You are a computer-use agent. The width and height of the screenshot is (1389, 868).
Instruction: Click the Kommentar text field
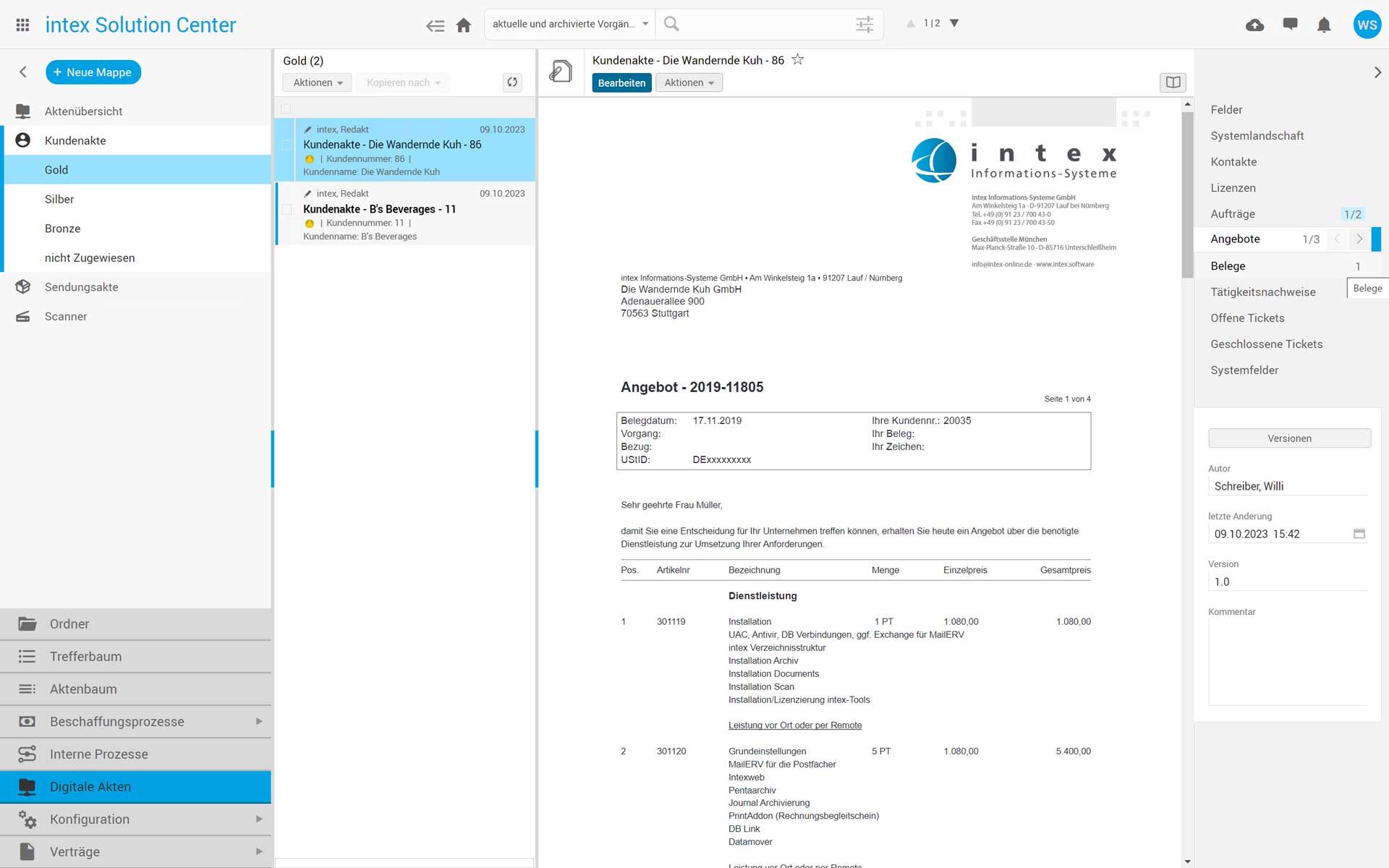1288,662
